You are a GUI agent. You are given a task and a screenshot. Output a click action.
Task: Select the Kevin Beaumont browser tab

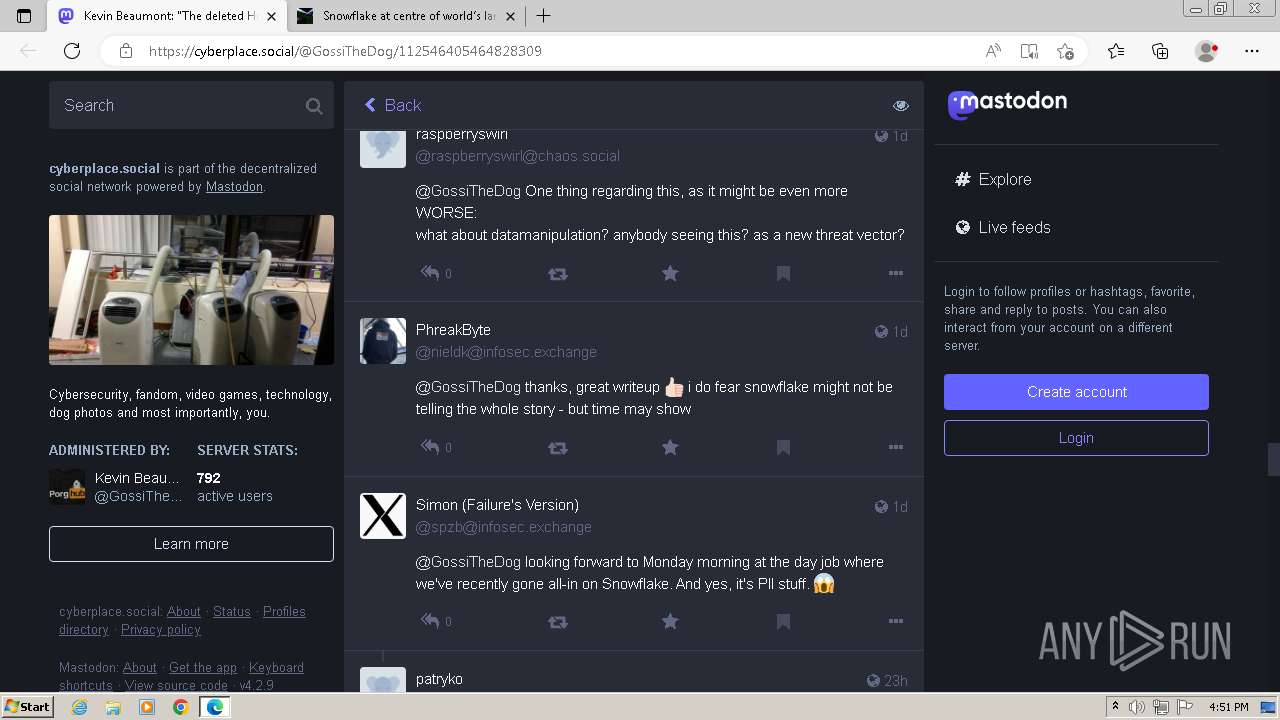click(168, 16)
